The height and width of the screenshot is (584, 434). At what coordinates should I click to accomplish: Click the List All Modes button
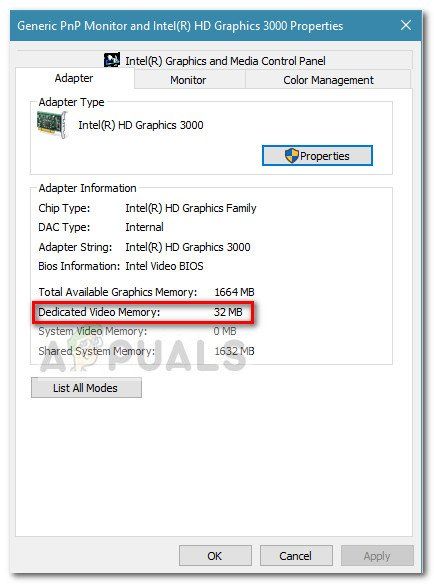point(86,388)
